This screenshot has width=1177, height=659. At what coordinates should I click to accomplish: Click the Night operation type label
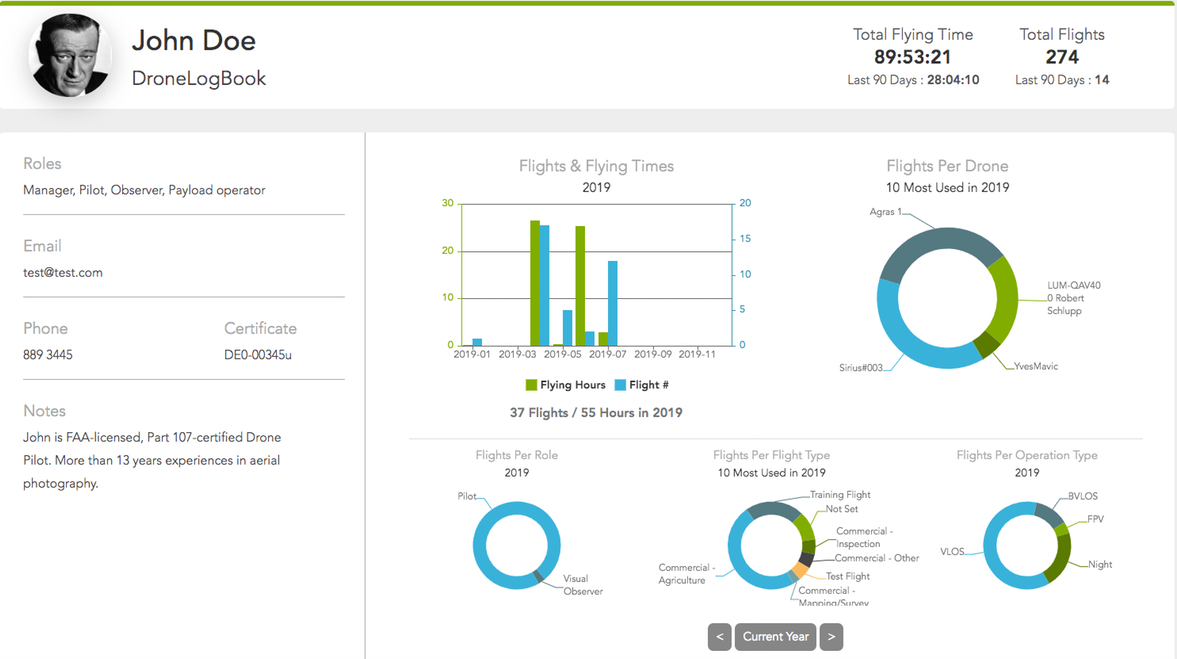pos(1100,565)
